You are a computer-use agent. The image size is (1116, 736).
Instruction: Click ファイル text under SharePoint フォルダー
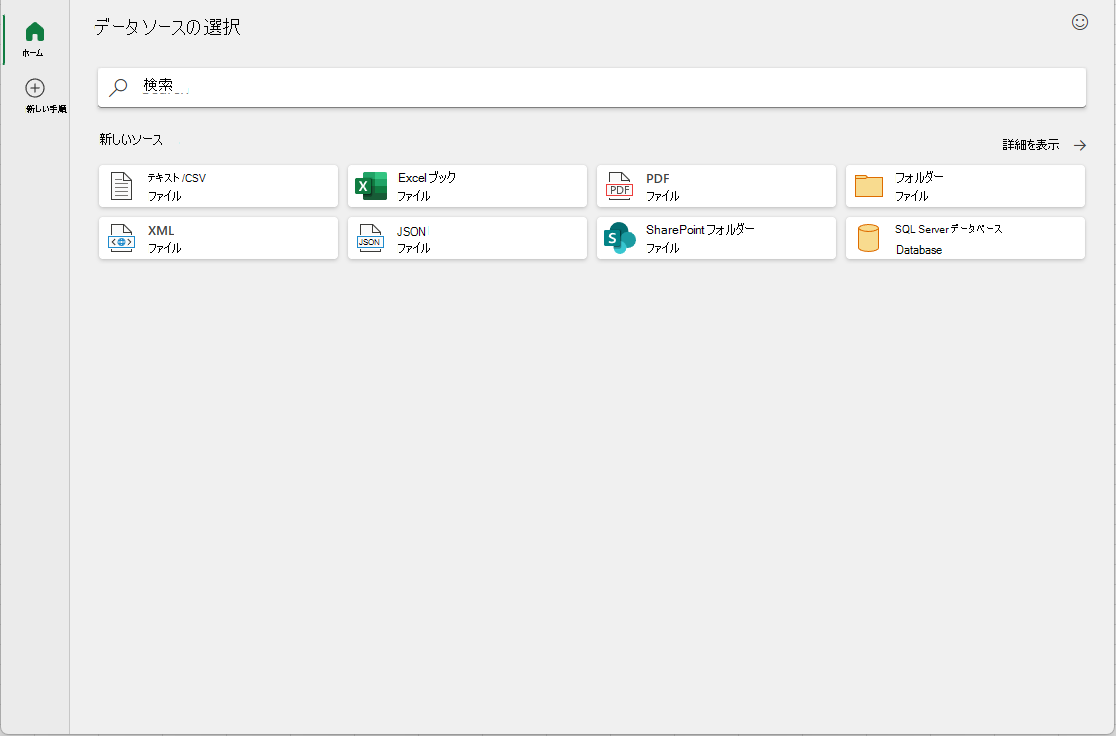[663, 248]
